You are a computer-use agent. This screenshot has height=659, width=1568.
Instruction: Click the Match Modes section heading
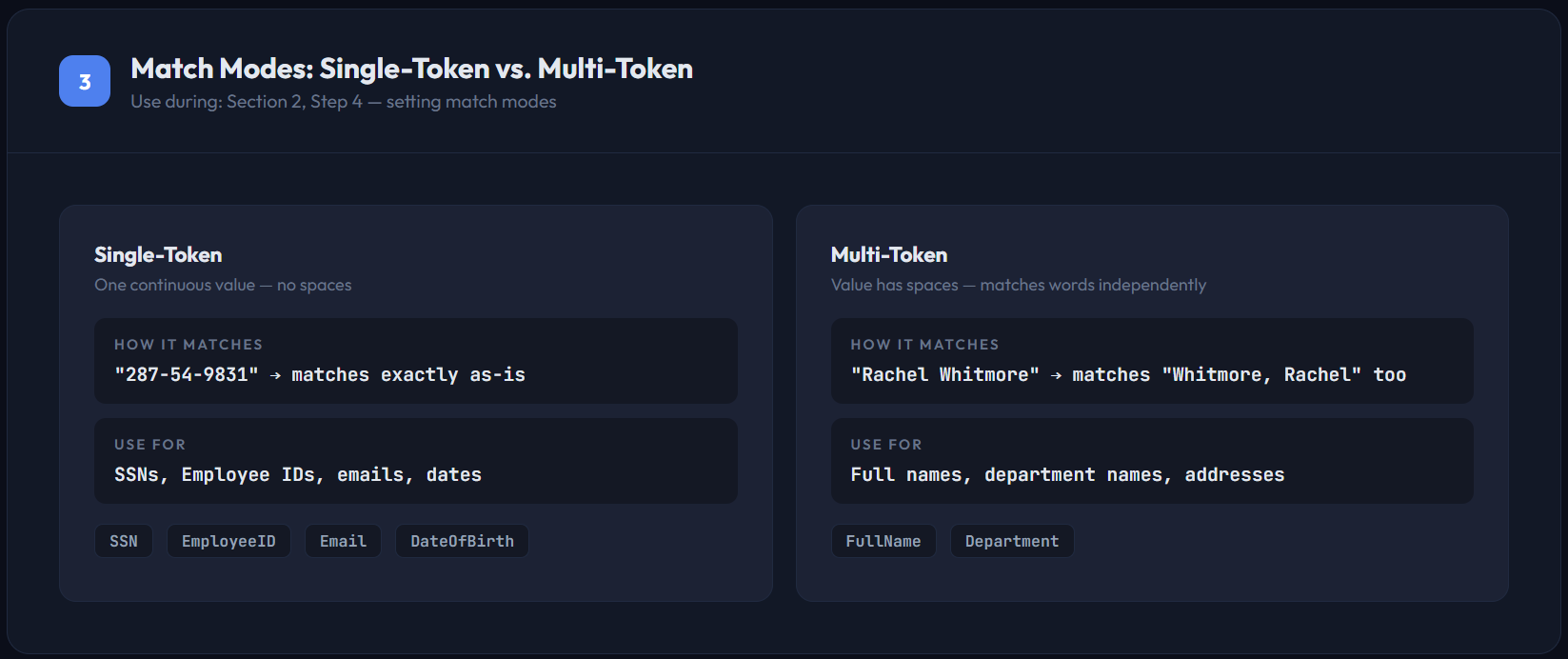411,69
